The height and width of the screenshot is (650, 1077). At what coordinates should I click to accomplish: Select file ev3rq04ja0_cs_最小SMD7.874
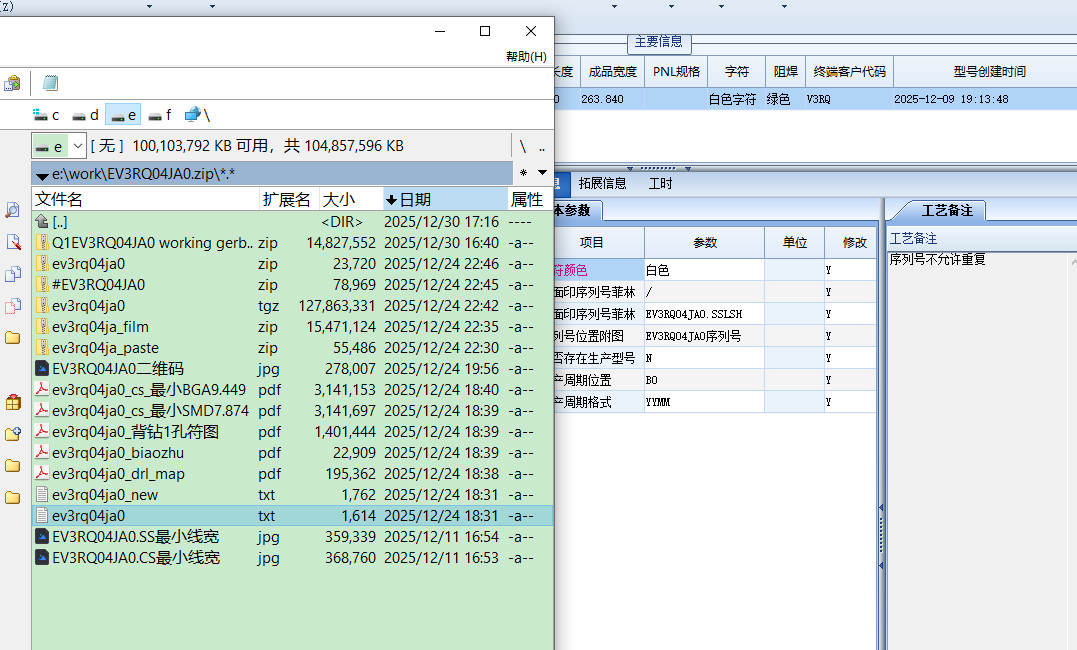(292, 410)
